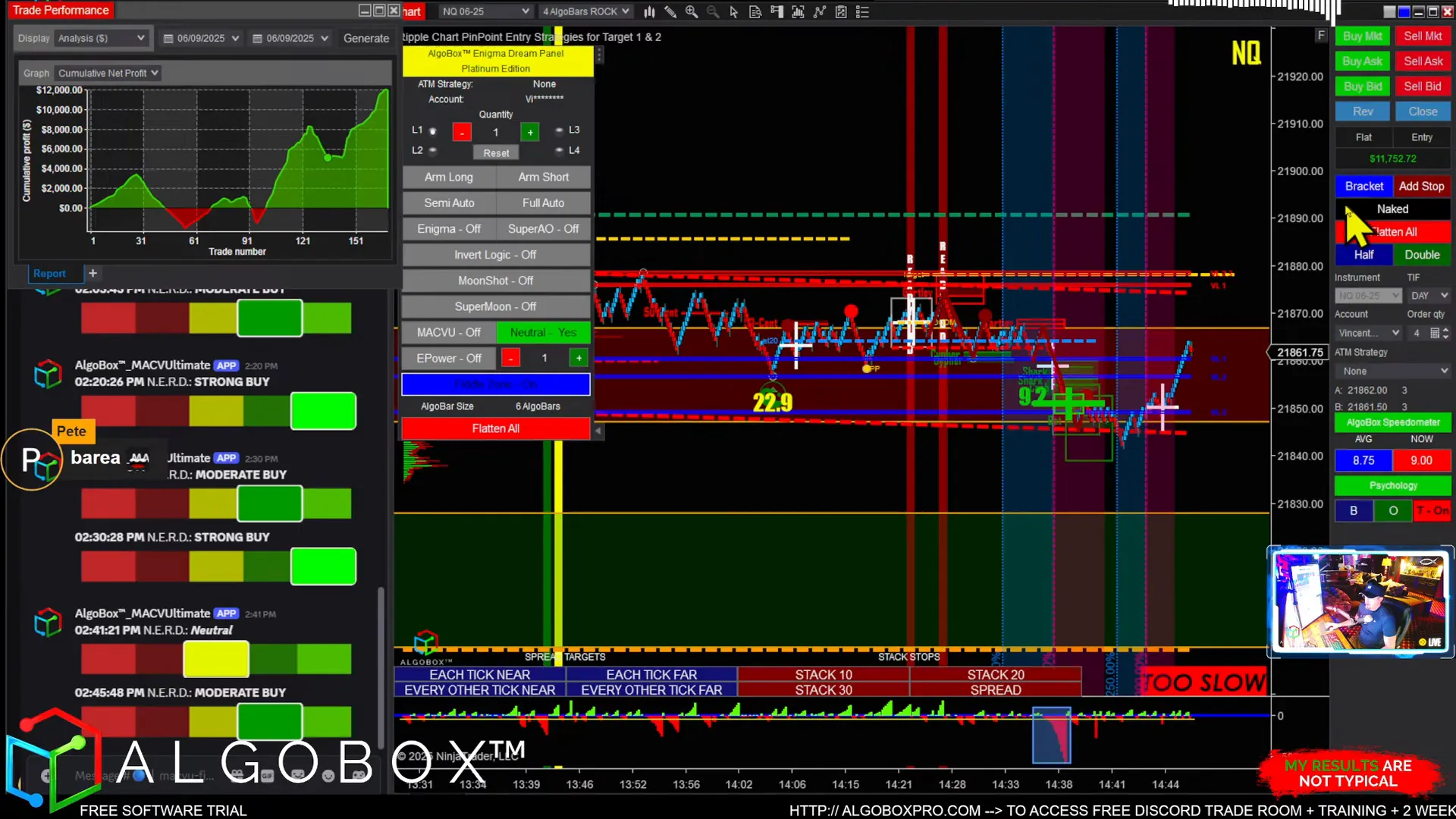This screenshot has width=1456, height=819.
Task: Toggle Invert Logic - Off
Action: click(496, 255)
